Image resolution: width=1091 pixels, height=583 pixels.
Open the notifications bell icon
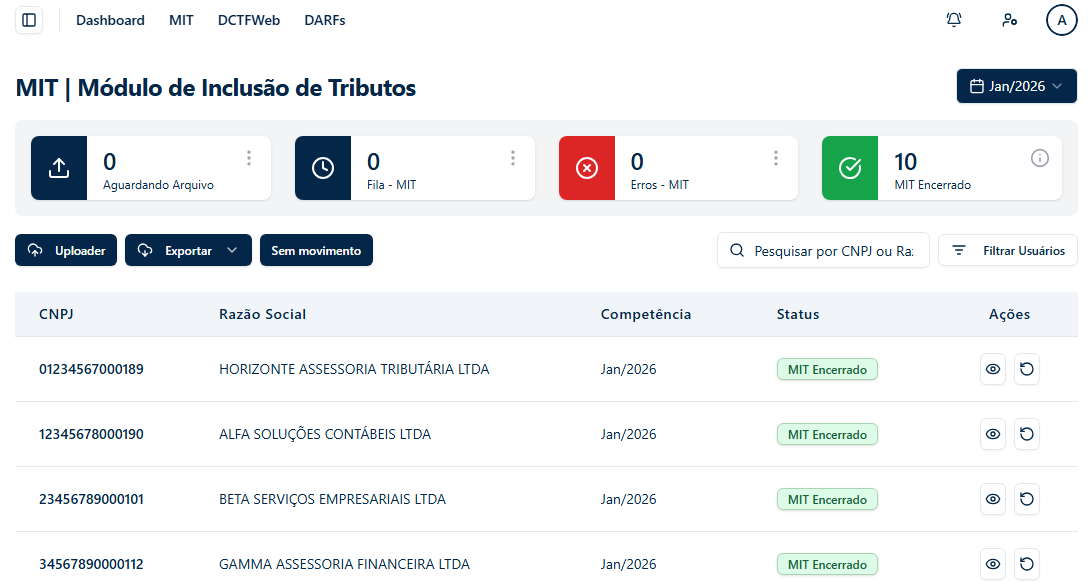point(954,19)
